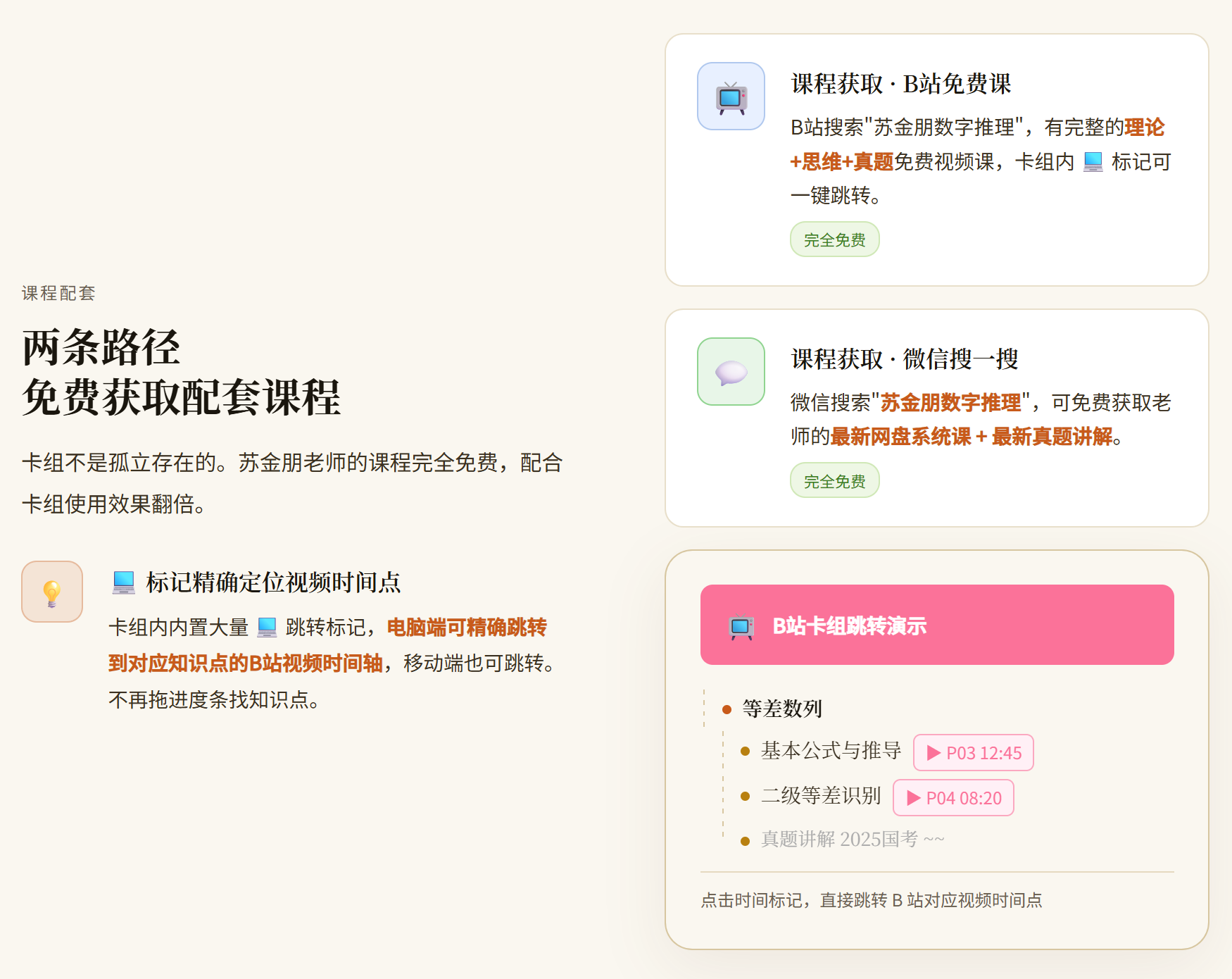Click 完全免费 badge in 微信搜一搜 card

(x=835, y=481)
